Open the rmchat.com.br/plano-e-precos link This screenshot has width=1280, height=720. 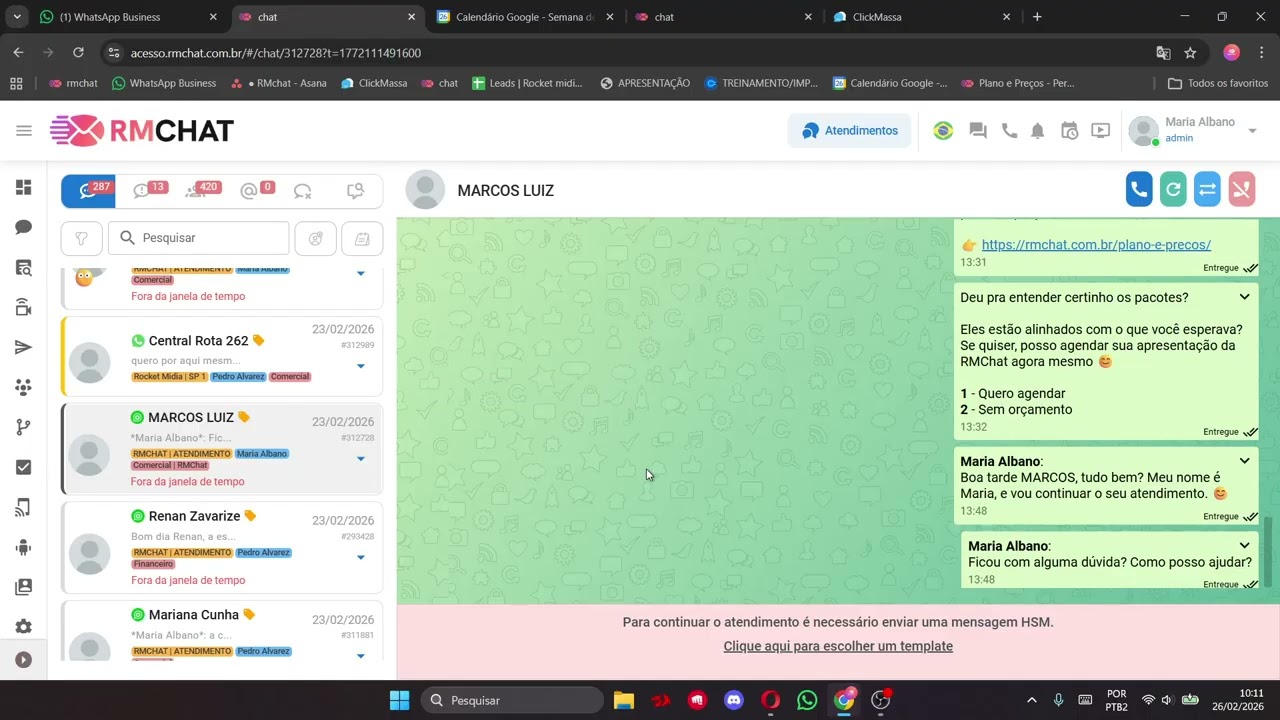(x=1096, y=244)
